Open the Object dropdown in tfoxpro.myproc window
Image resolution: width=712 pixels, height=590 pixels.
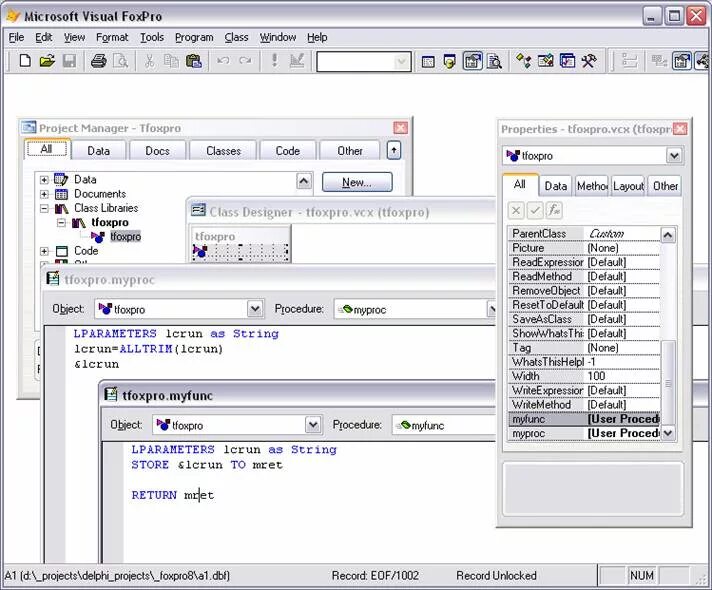point(255,309)
